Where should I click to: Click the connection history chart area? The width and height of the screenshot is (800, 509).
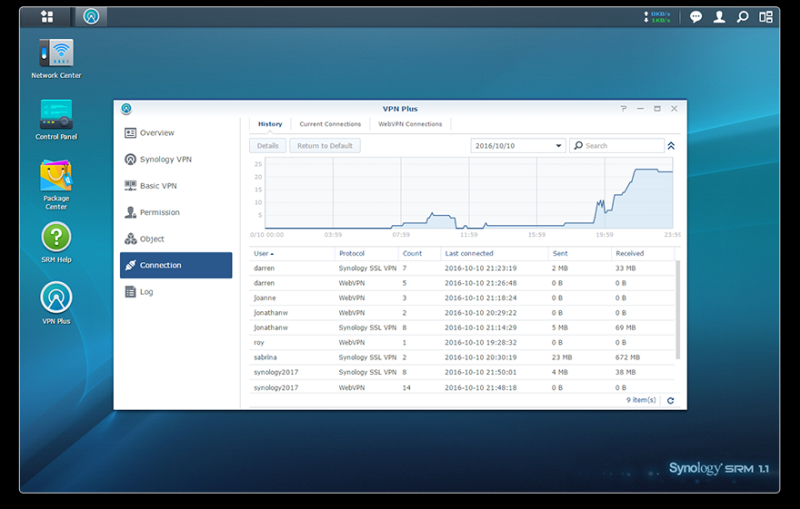tap(469, 193)
